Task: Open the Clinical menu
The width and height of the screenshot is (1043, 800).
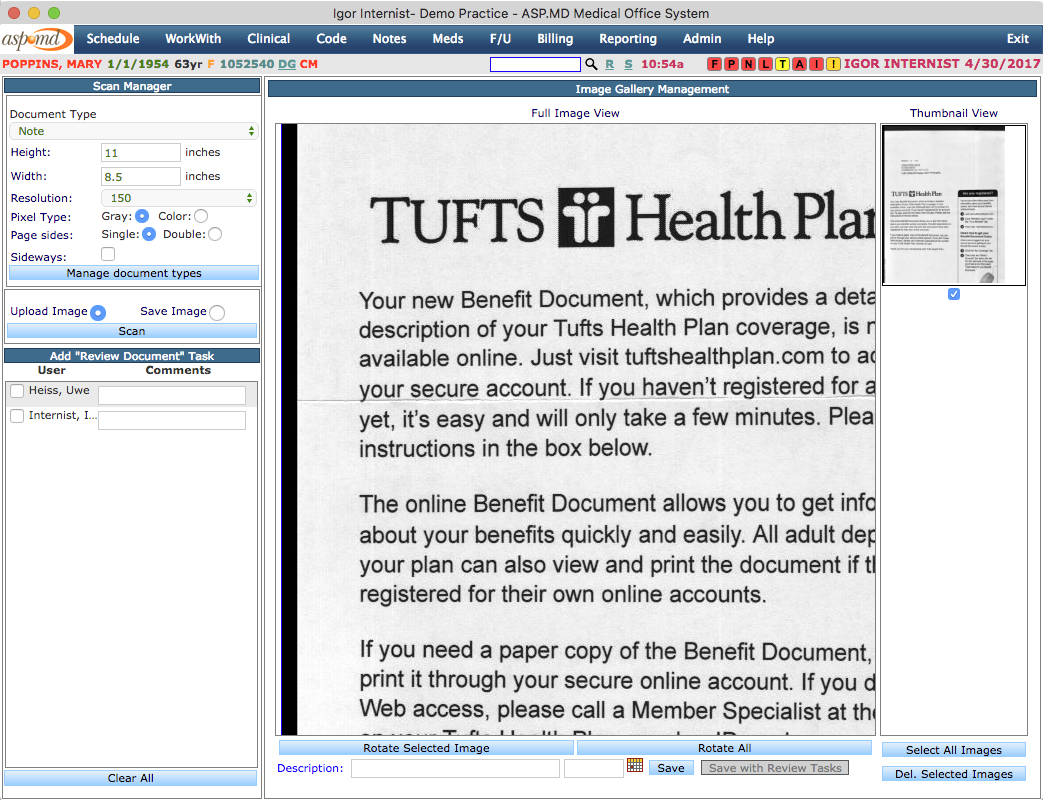Action: coord(269,39)
